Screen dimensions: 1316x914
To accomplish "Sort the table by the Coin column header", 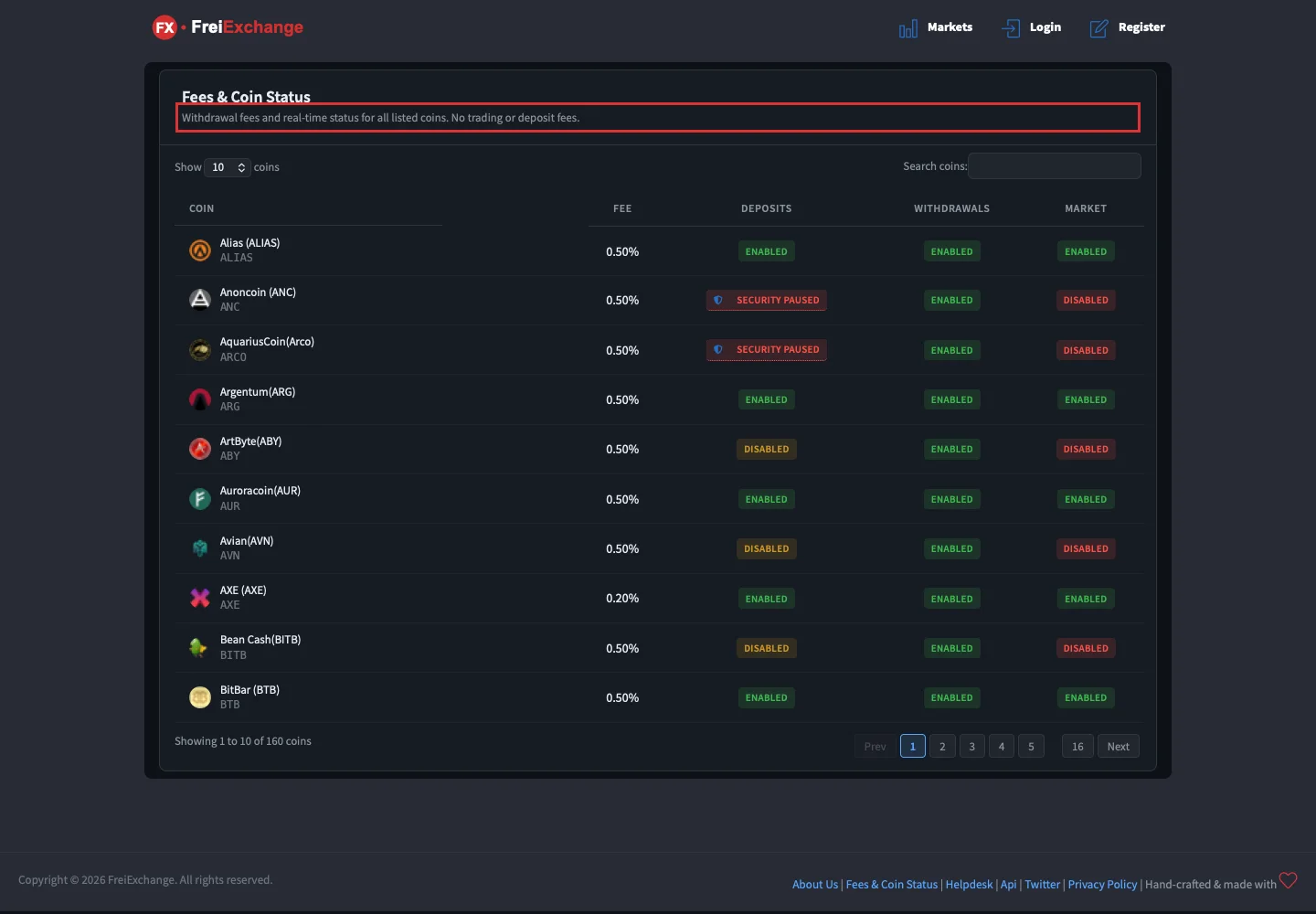I will click(308, 208).
